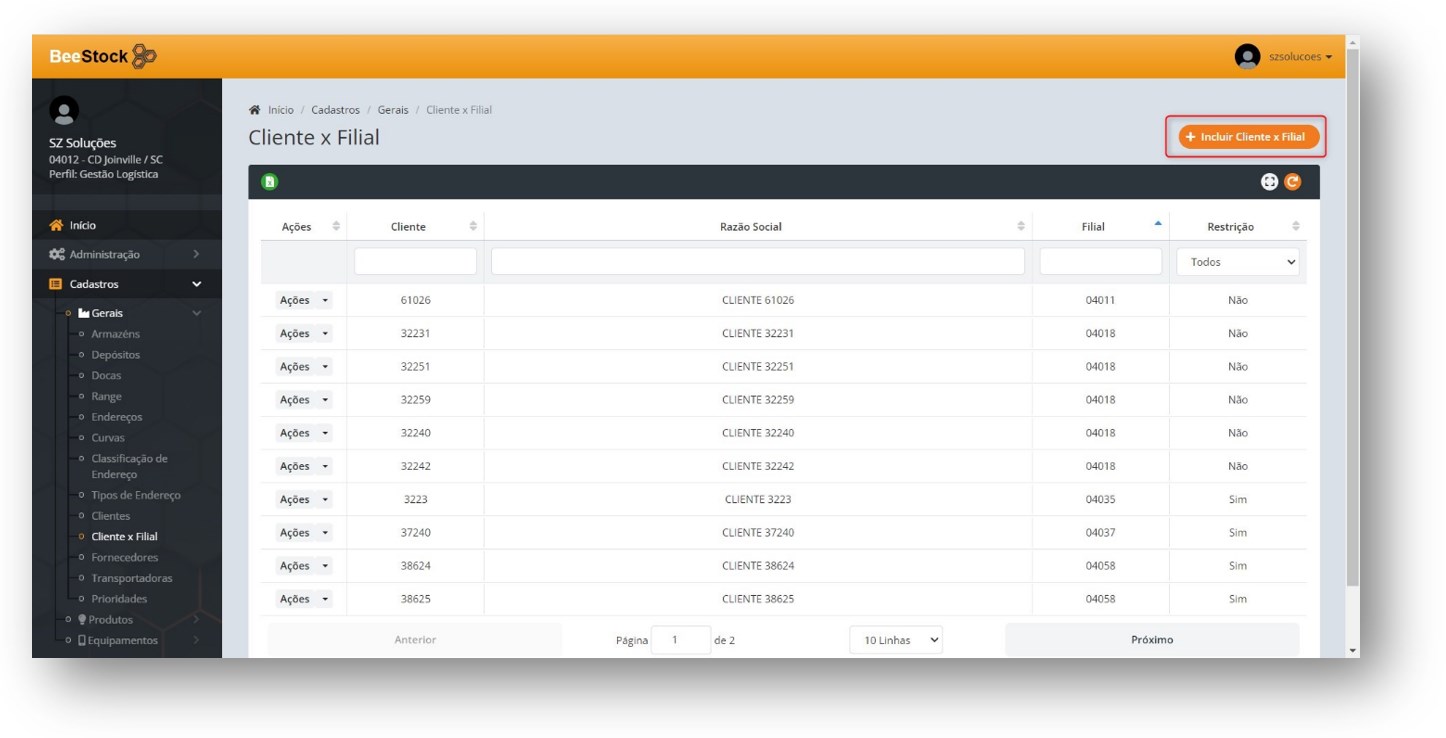Screen dimensions: 1446x738
Task: Sort by the Razão Social column
Action: click(1020, 227)
